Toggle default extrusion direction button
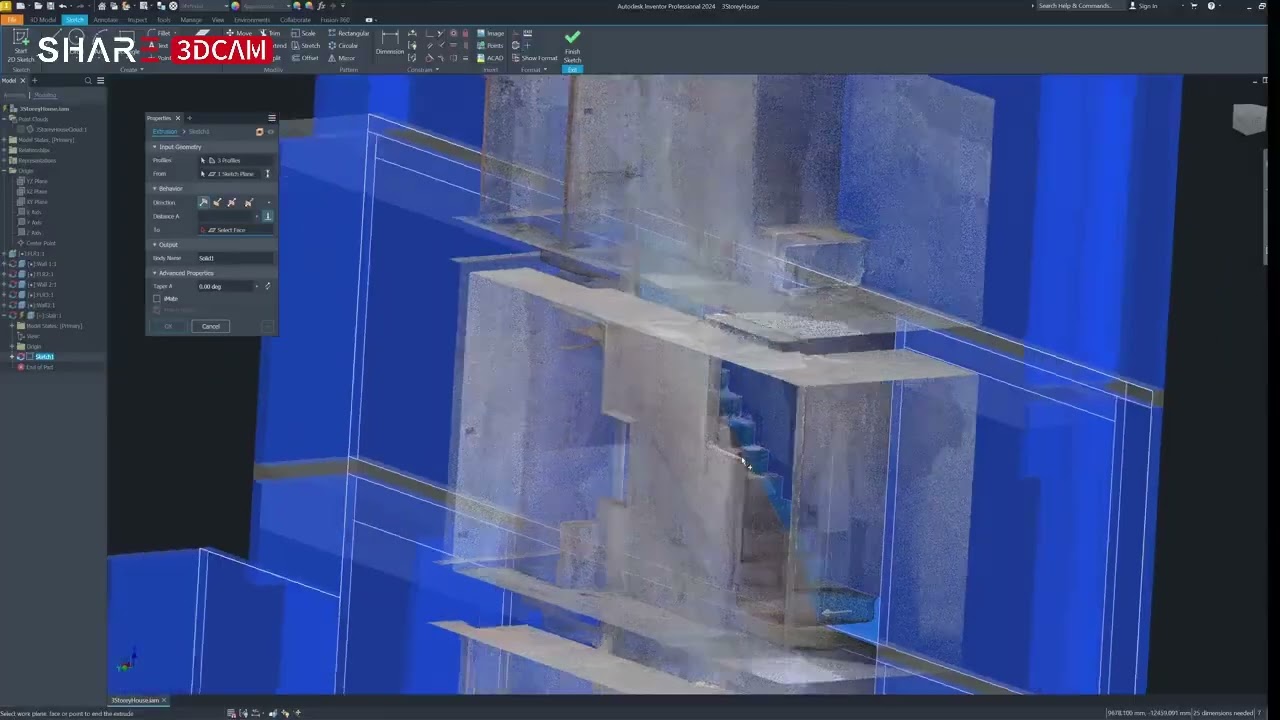1280x720 pixels. click(204, 202)
